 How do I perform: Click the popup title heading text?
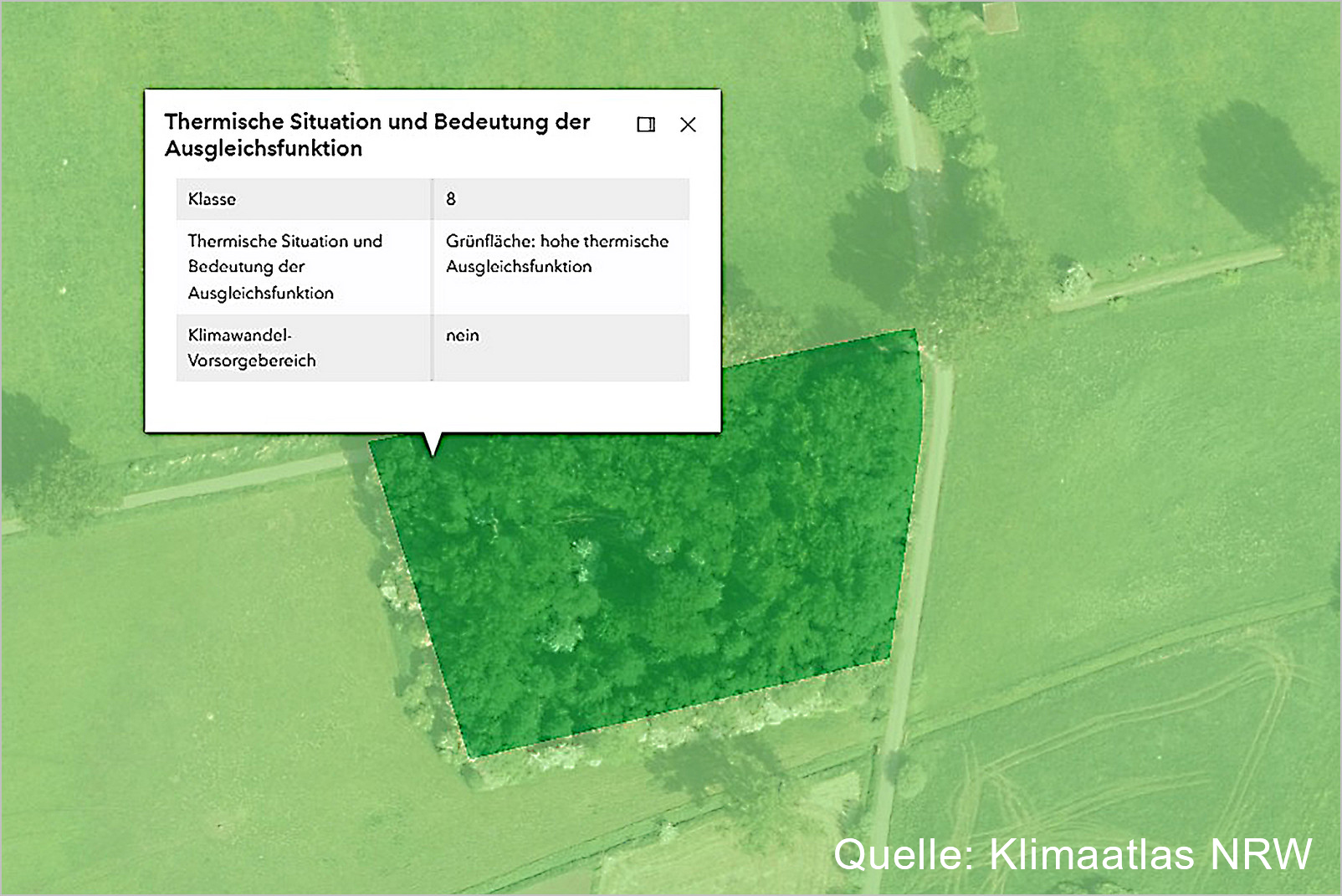(x=376, y=135)
